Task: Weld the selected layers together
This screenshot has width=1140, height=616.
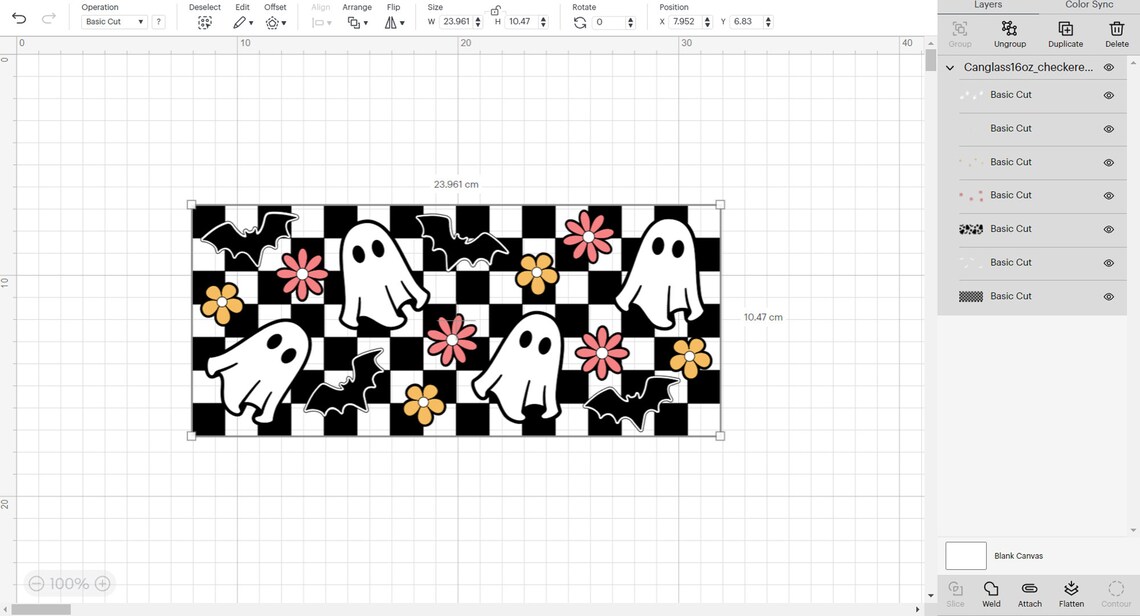Action: (x=991, y=590)
